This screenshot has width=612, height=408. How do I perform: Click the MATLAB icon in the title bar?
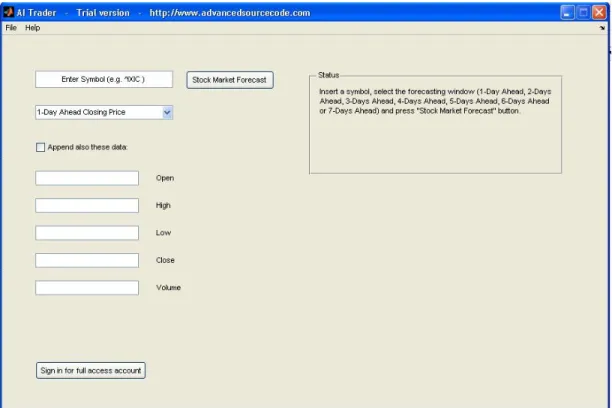click(x=8, y=12)
